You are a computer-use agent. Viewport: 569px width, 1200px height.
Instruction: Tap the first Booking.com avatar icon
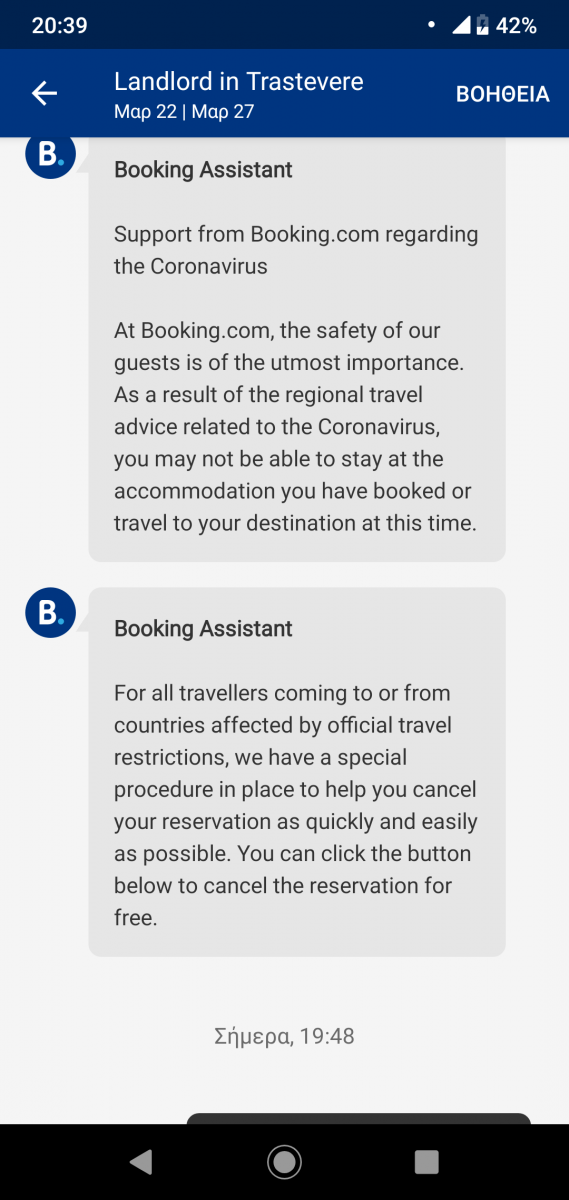[x=50, y=156]
